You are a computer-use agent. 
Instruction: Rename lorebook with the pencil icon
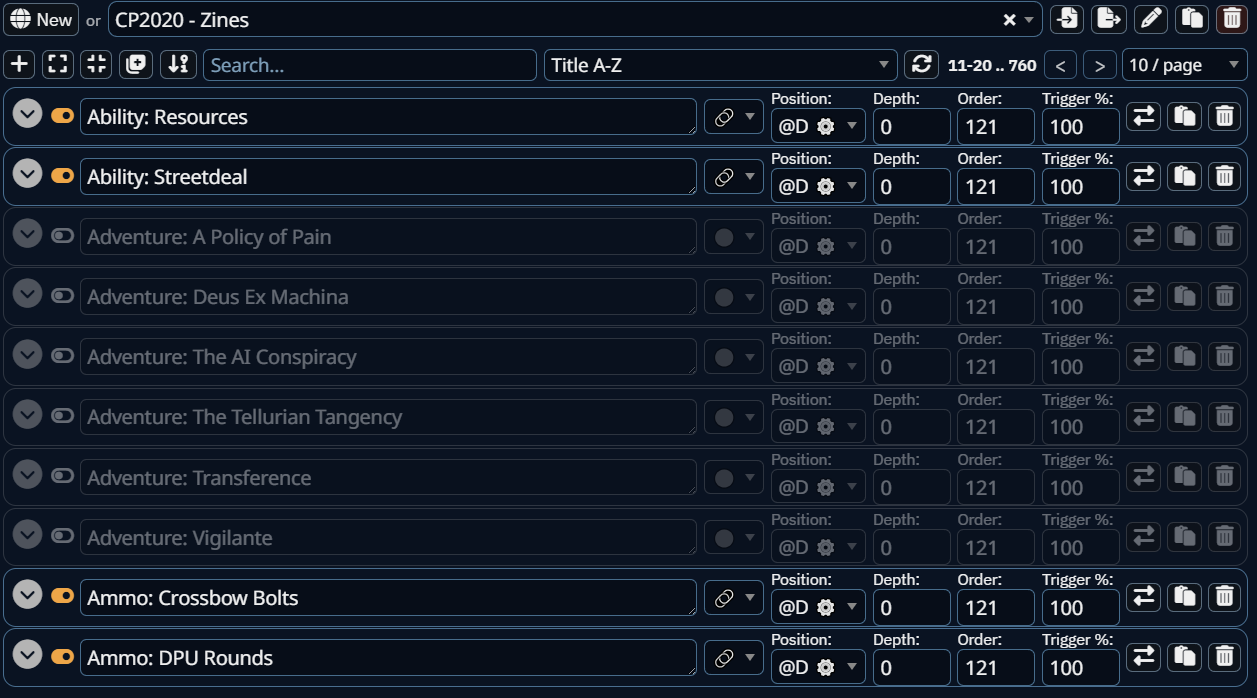coord(1149,18)
